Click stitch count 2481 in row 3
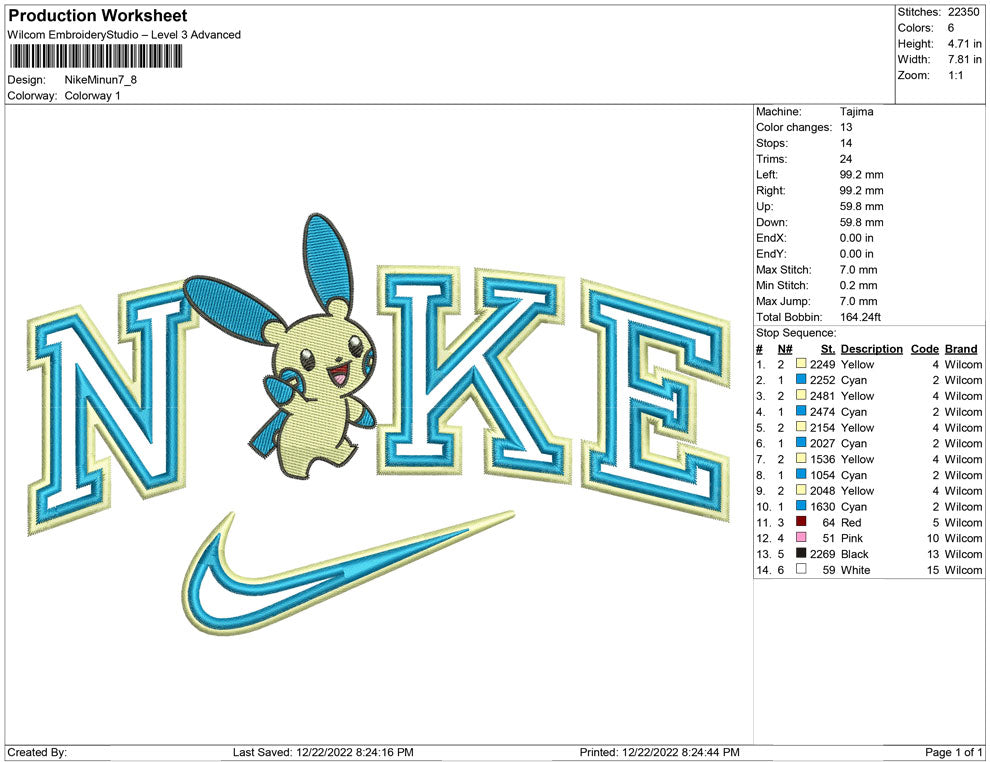990x762 pixels. (823, 396)
